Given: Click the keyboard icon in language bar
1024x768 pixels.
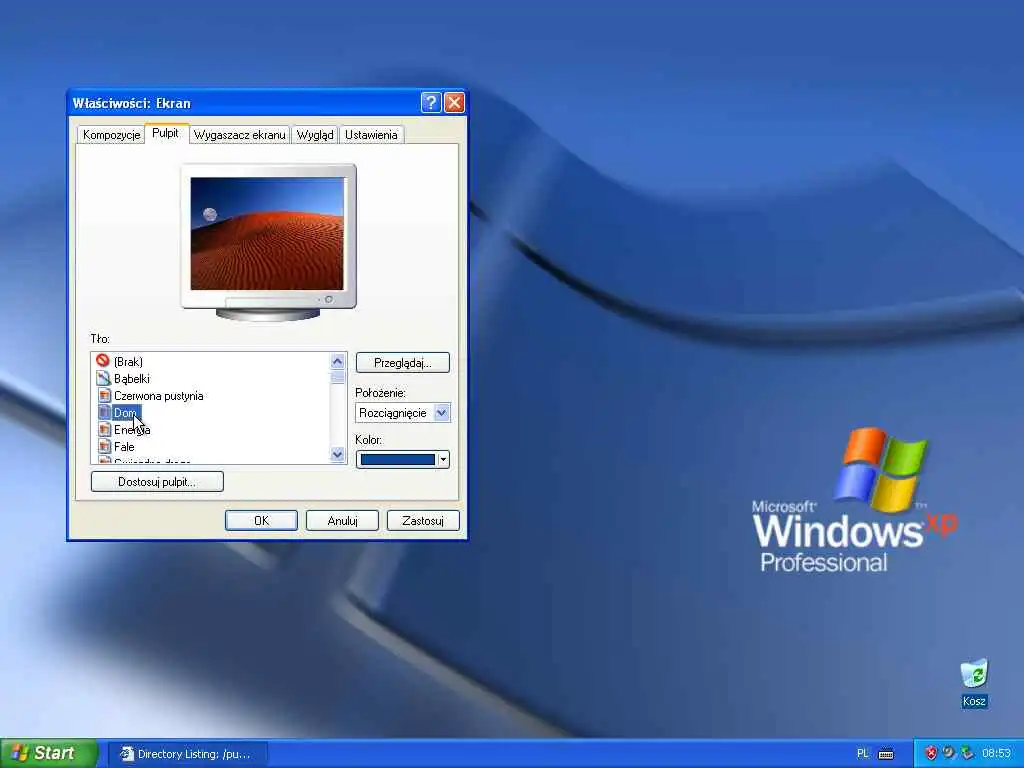Looking at the screenshot, I should tap(886, 754).
